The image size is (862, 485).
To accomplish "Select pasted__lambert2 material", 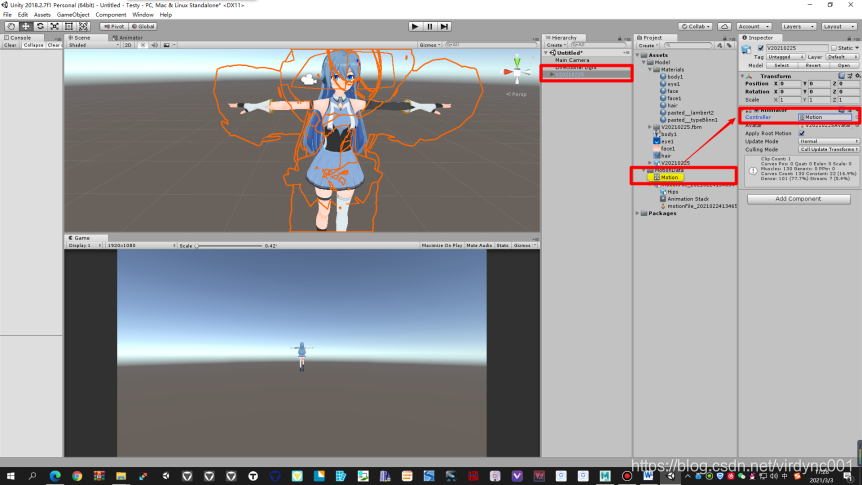I will [687, 113].
